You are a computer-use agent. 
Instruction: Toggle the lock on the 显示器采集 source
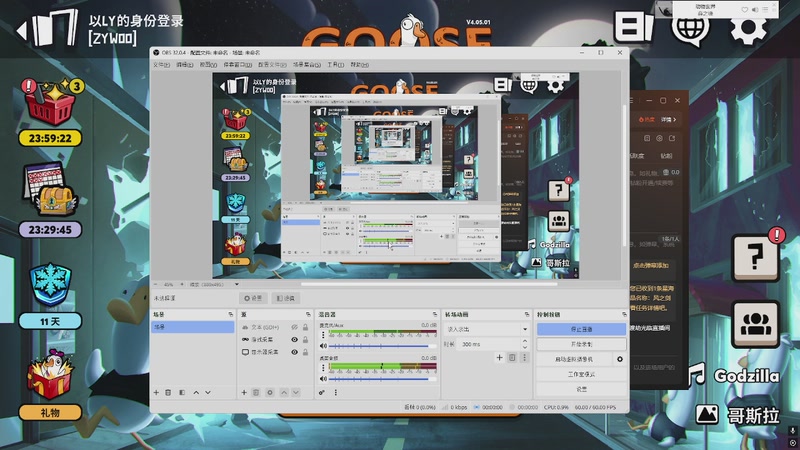point(306,352)
